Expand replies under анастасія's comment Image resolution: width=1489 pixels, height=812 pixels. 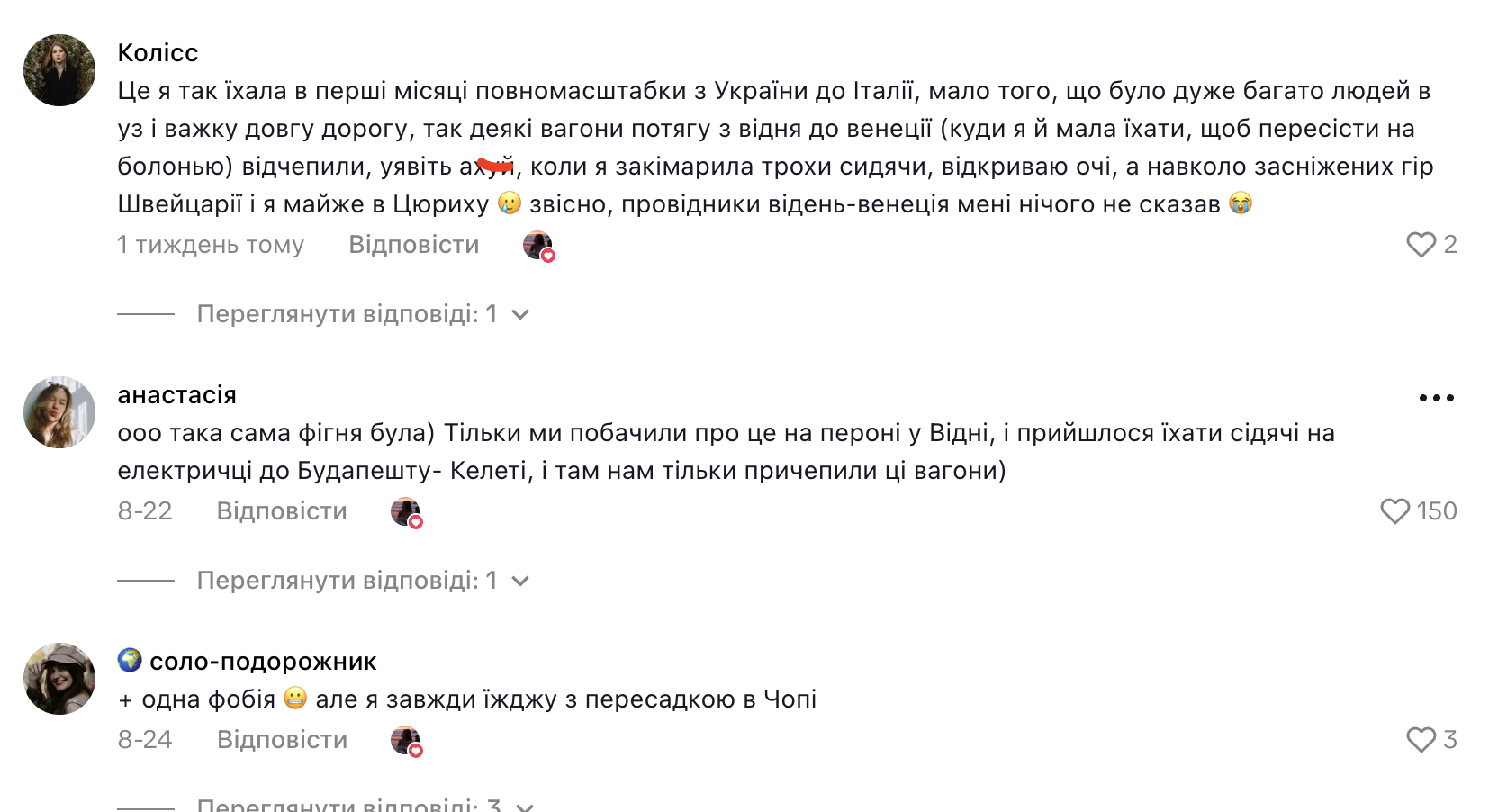[x=362, y=581]
